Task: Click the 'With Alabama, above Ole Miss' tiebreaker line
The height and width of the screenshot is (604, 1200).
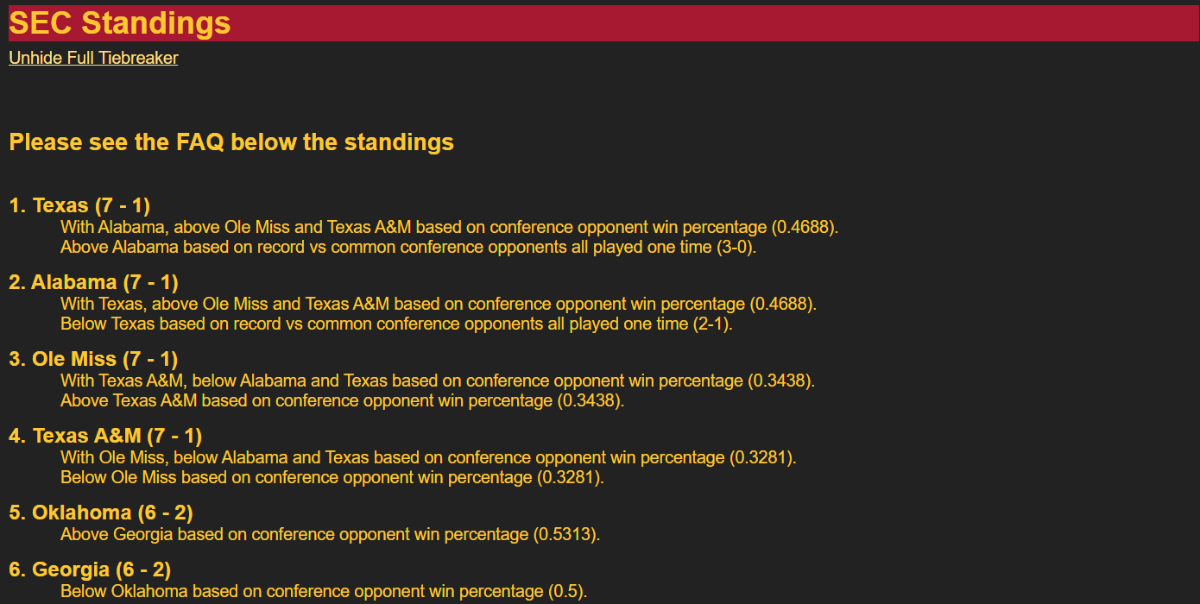Action: [449, 228]
